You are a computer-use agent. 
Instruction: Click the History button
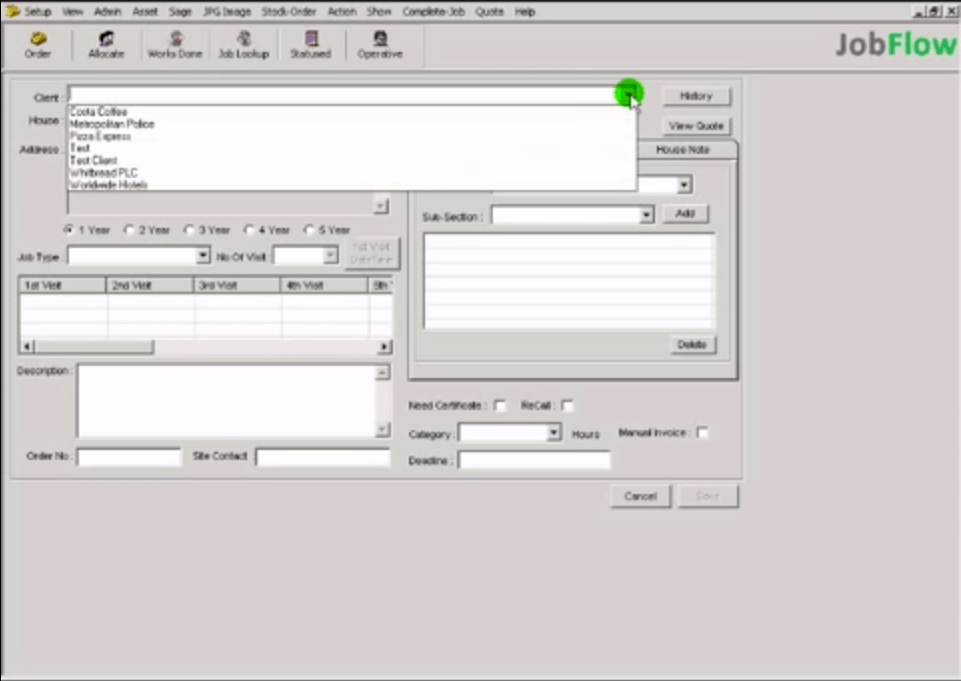pos(696,96)
